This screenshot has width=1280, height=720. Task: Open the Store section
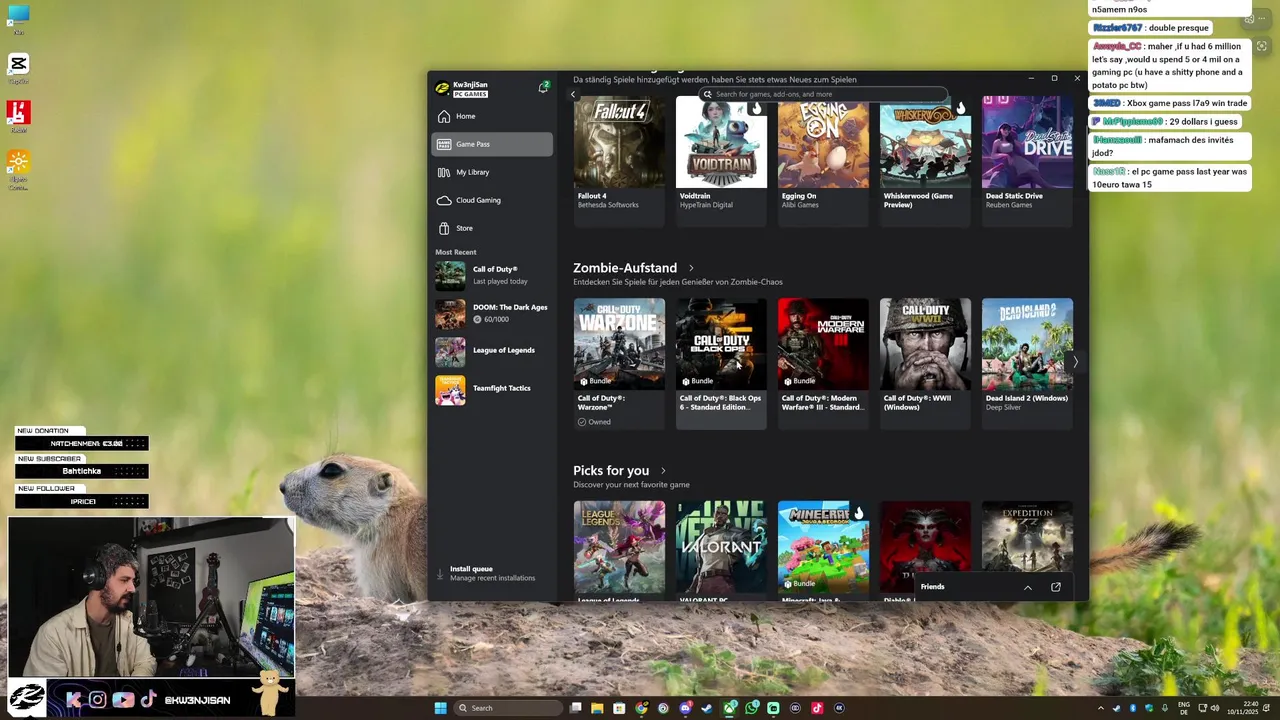click(492, 228)
